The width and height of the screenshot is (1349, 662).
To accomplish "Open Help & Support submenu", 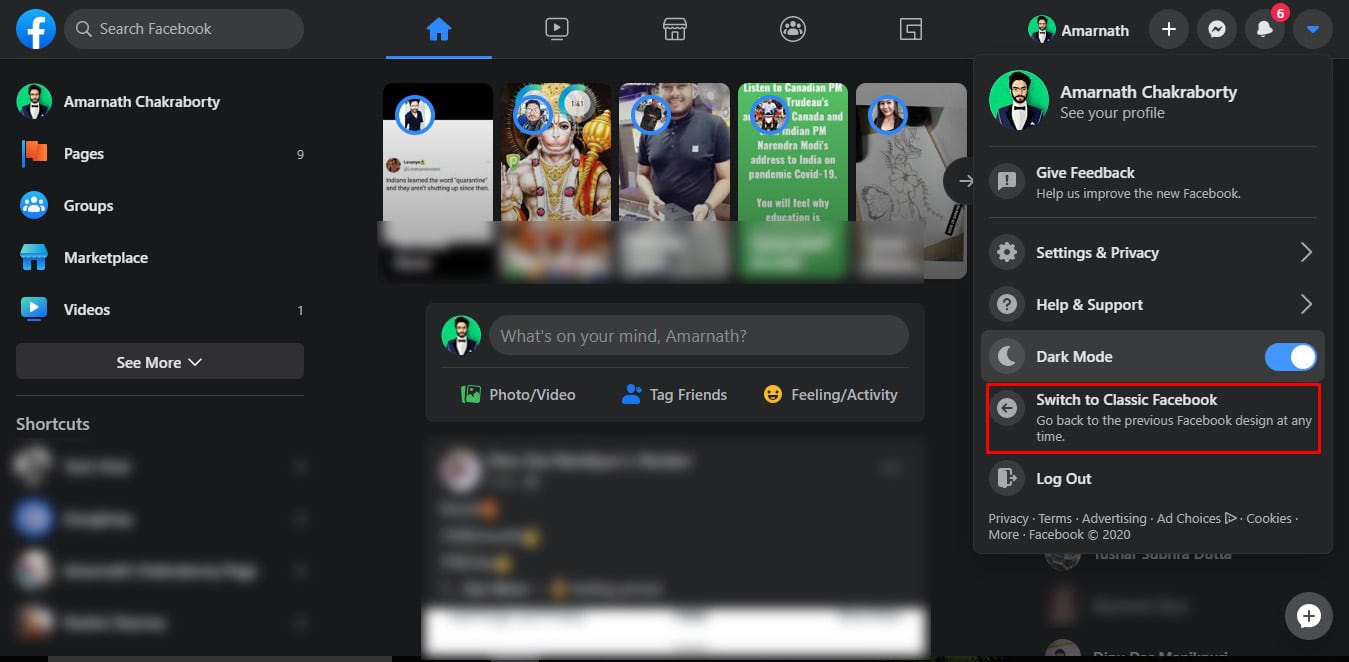I will click(x=1152, y=305).
